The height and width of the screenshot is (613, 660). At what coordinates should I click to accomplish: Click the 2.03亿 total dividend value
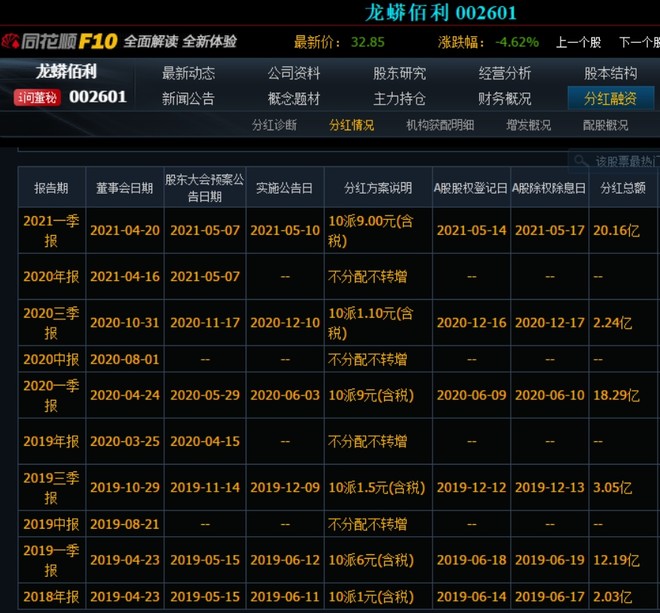coord(612,597)
